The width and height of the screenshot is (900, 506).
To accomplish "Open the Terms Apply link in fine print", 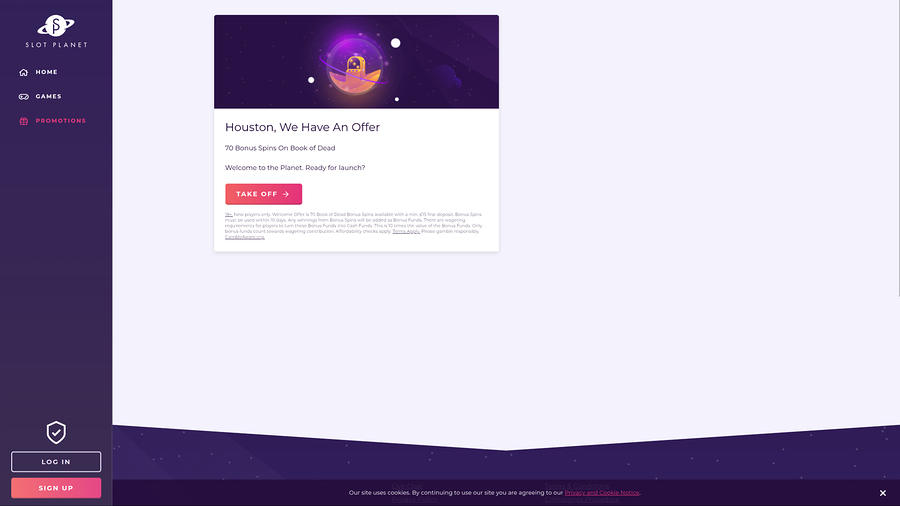I will (406, 231).
